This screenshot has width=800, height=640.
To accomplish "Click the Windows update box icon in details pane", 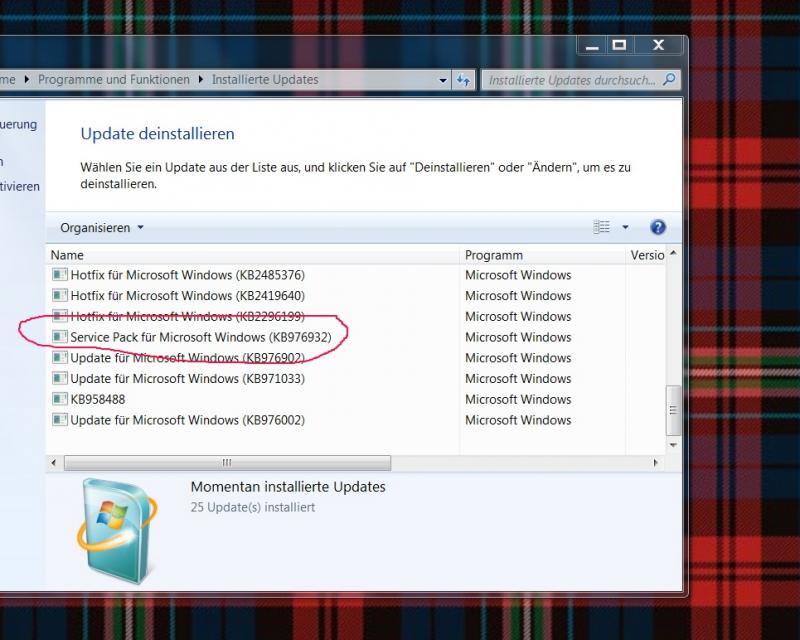I will (x=118, y=531).
